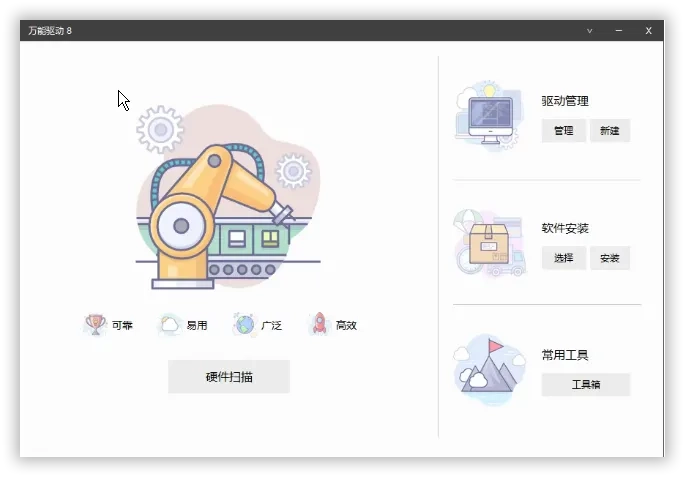
Task: Click the 软件安装 section heading
Action: (565, 228)
